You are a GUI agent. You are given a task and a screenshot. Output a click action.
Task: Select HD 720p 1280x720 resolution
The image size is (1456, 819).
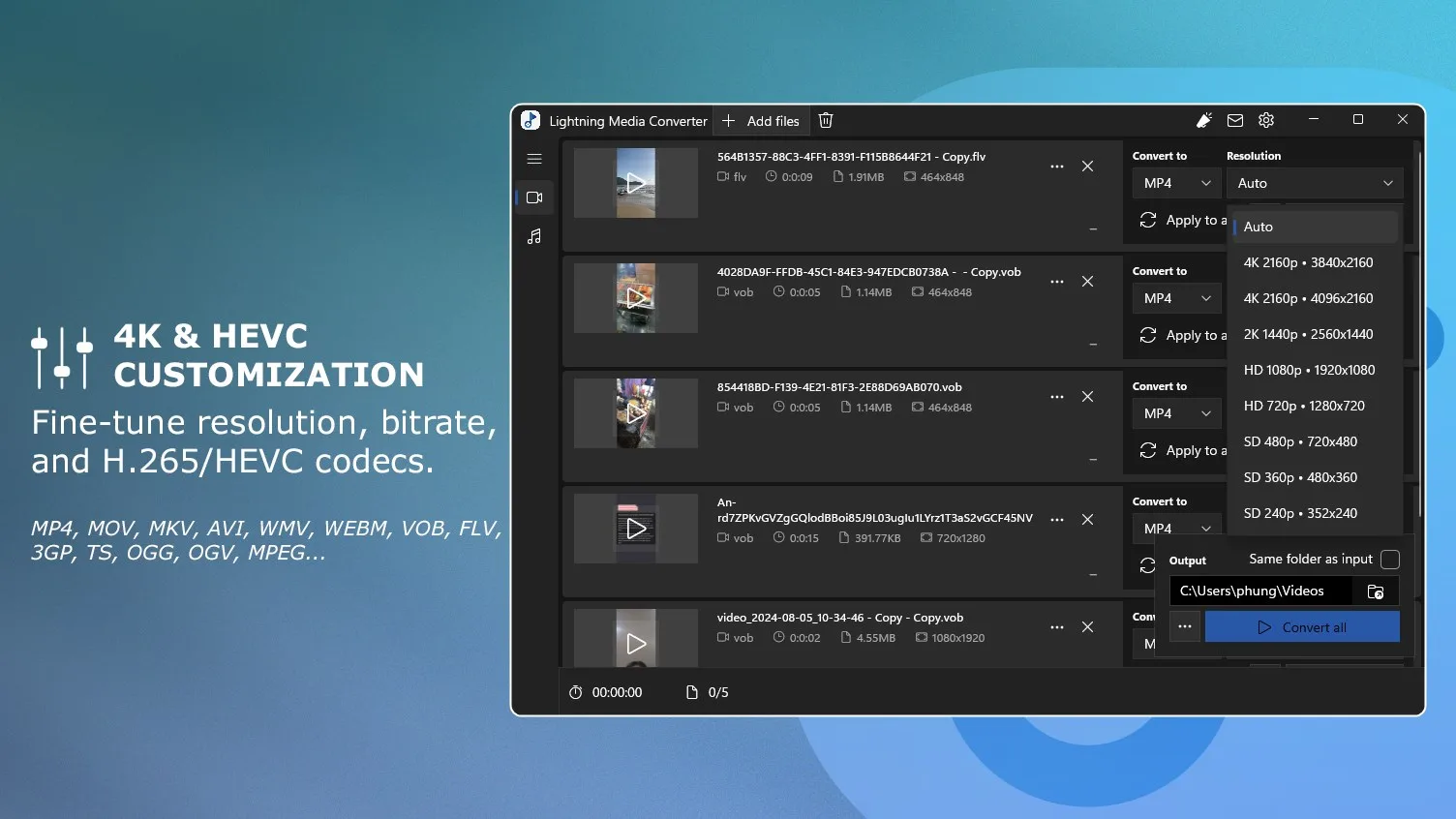pyautogui.click(x=1315, y=406)
